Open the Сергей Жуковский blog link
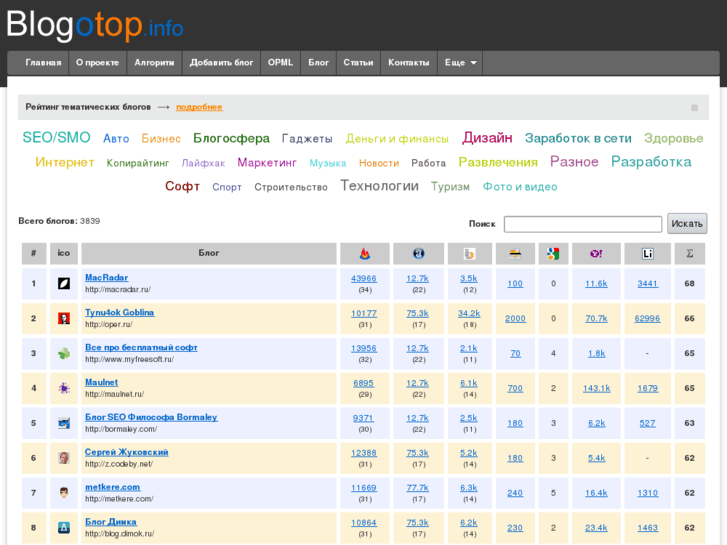The width and height of the screenshot is (727, 545). click(127, 452)
